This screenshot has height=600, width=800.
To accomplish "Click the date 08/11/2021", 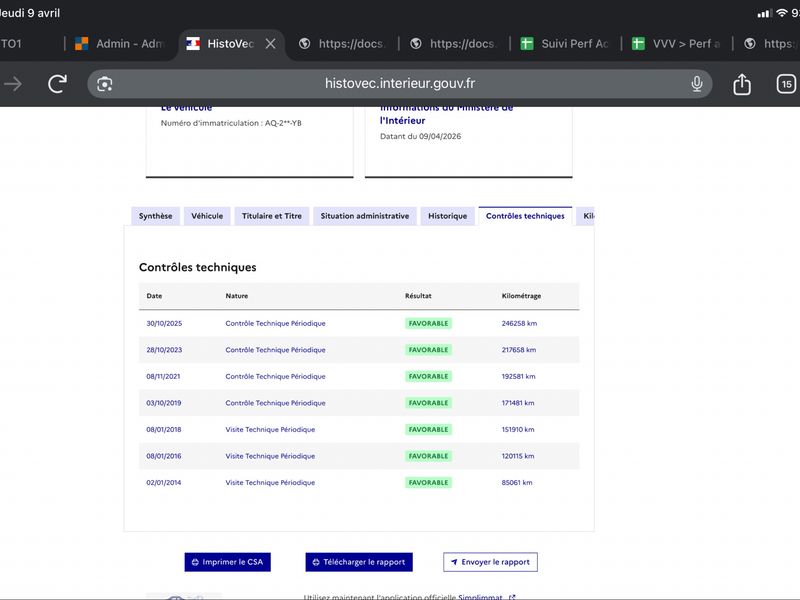I will coord(163,377).
